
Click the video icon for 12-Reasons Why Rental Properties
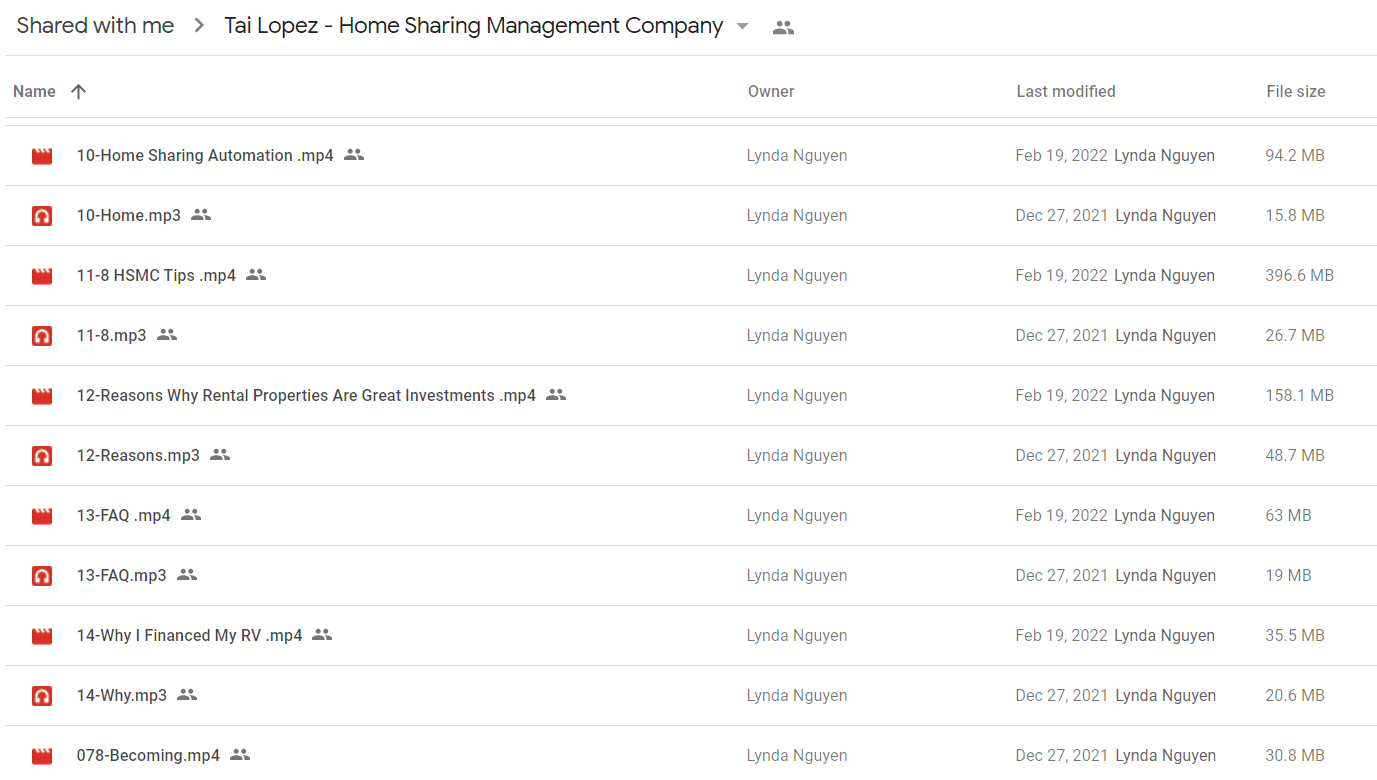pyautogui.click(x=42, y=396)
